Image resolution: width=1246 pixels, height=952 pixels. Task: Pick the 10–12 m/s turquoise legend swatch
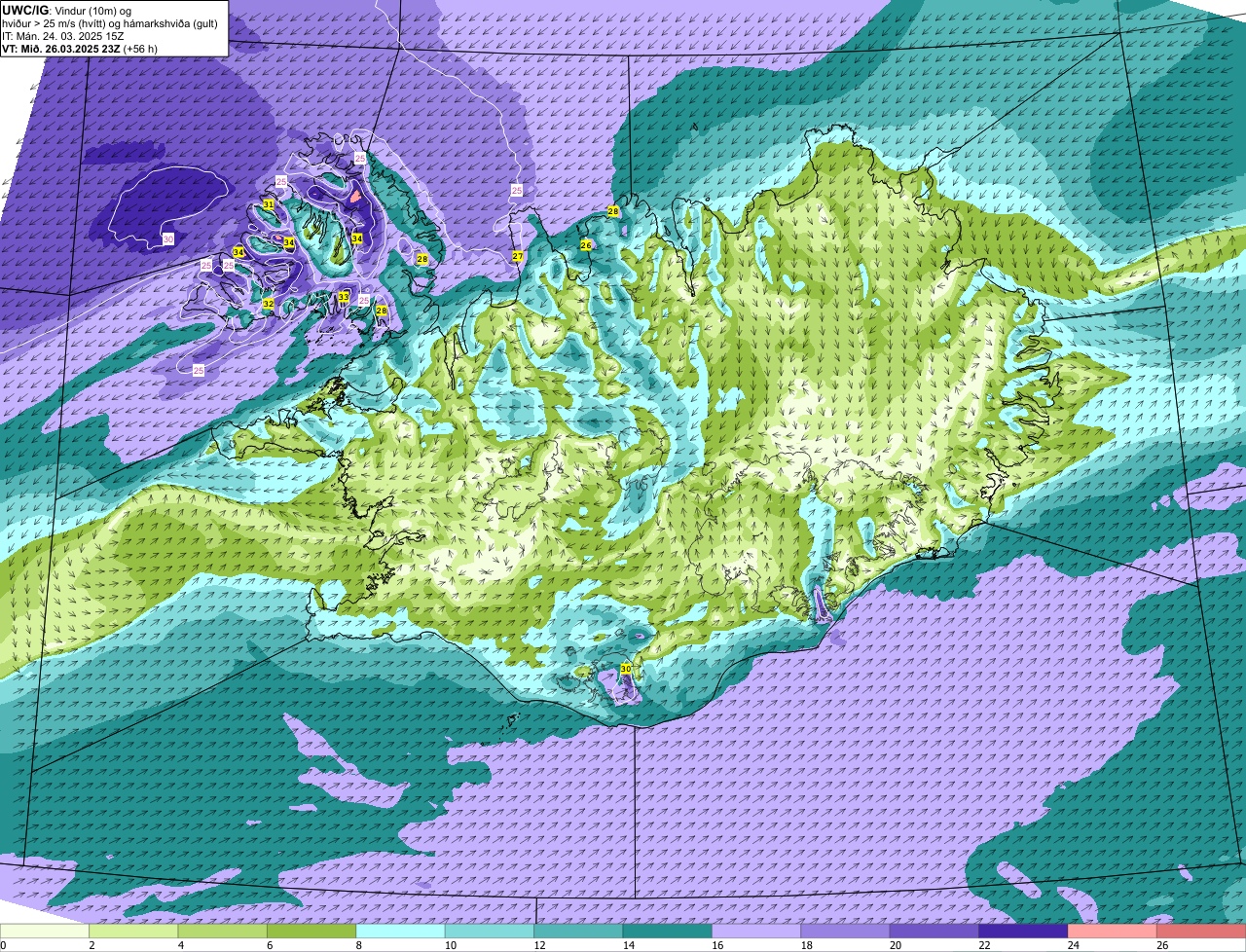(490, 932)
